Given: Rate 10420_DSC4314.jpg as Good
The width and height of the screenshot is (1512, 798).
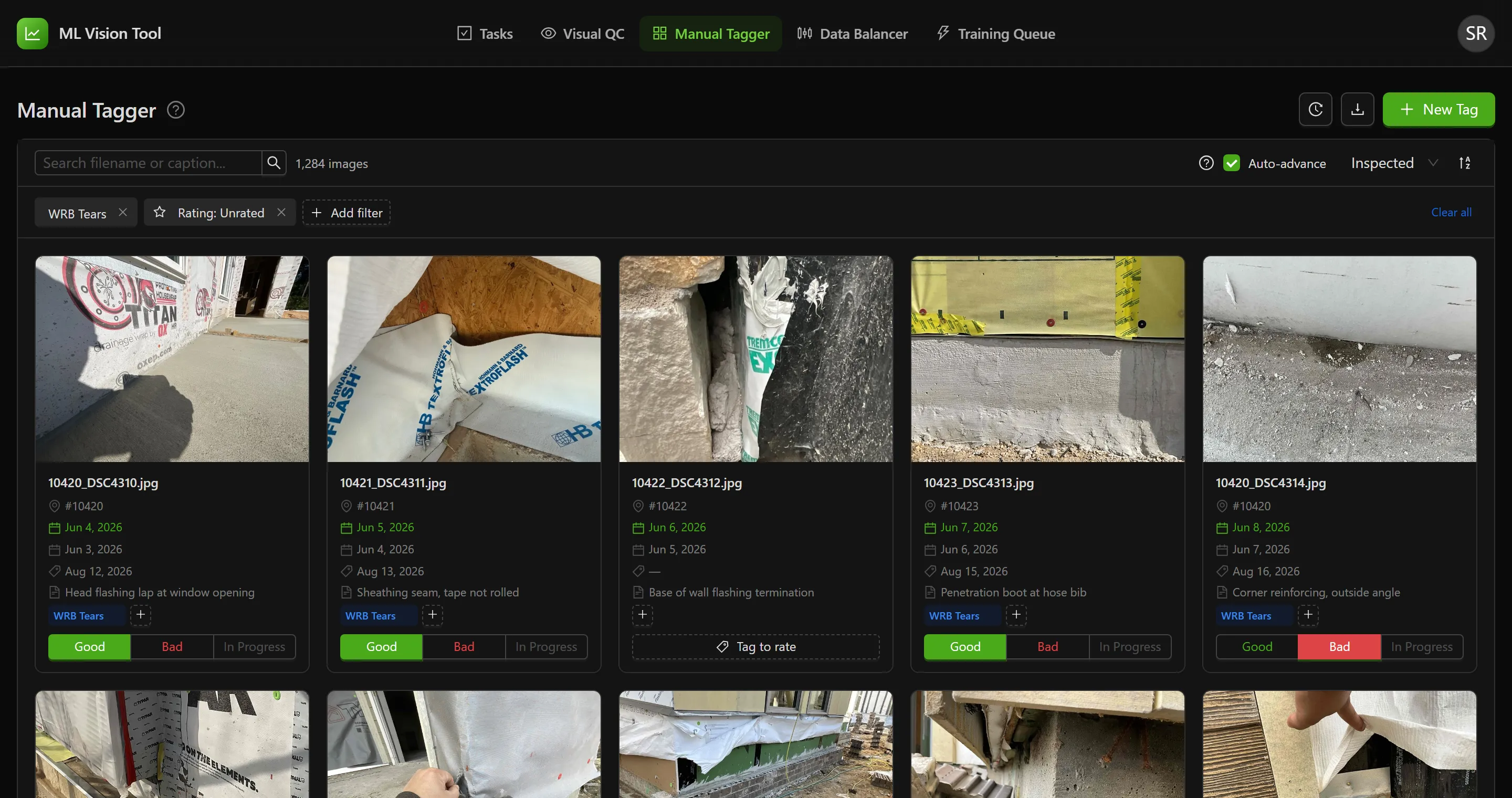Looking at the screenshot, I should click(1257, 647).
